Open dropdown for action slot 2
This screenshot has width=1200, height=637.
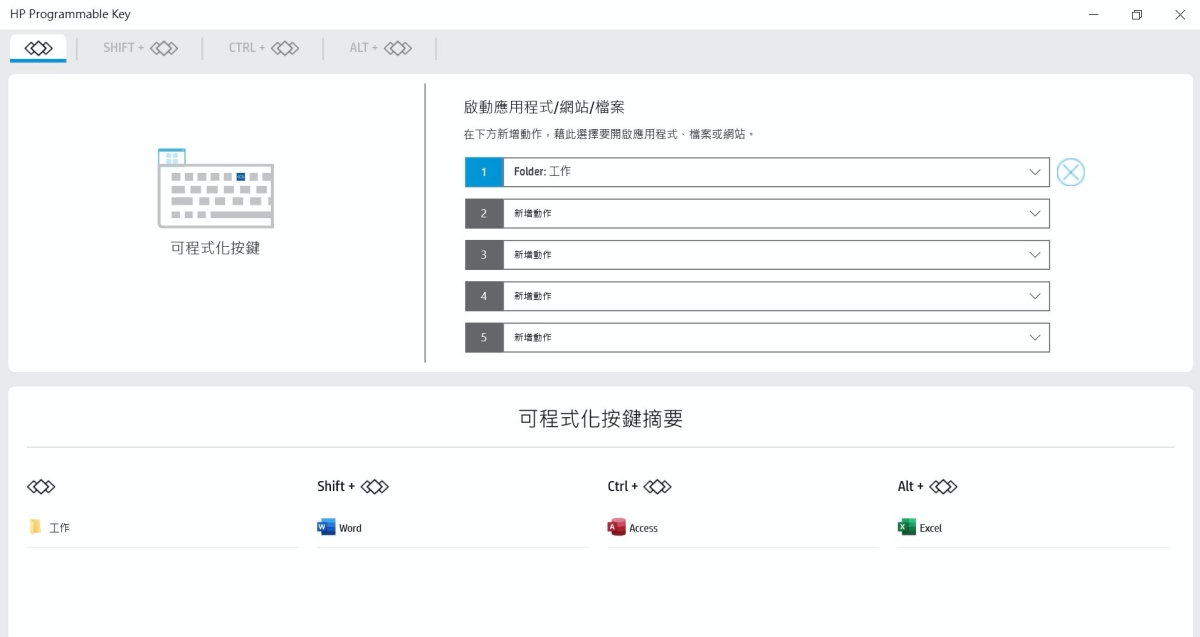pos(1035,213)
